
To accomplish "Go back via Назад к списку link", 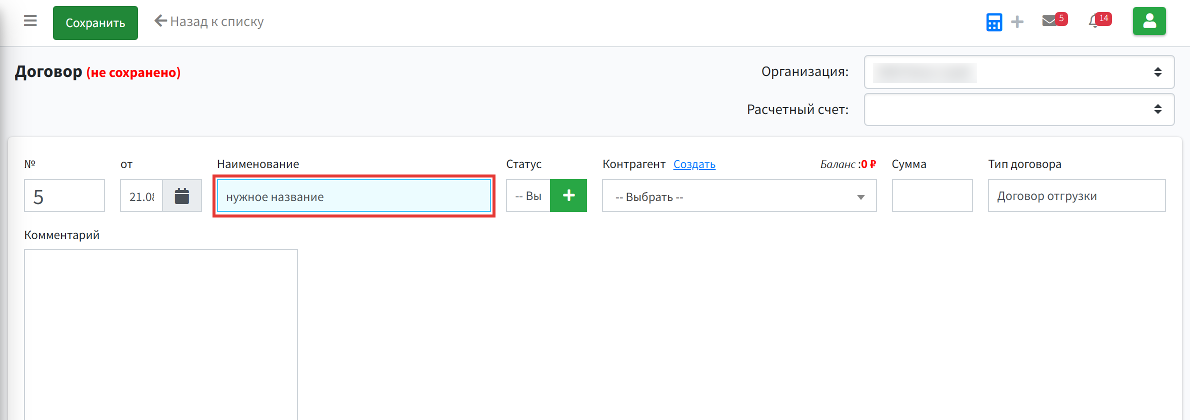I will pyautogui.click(x=209, y=21).
